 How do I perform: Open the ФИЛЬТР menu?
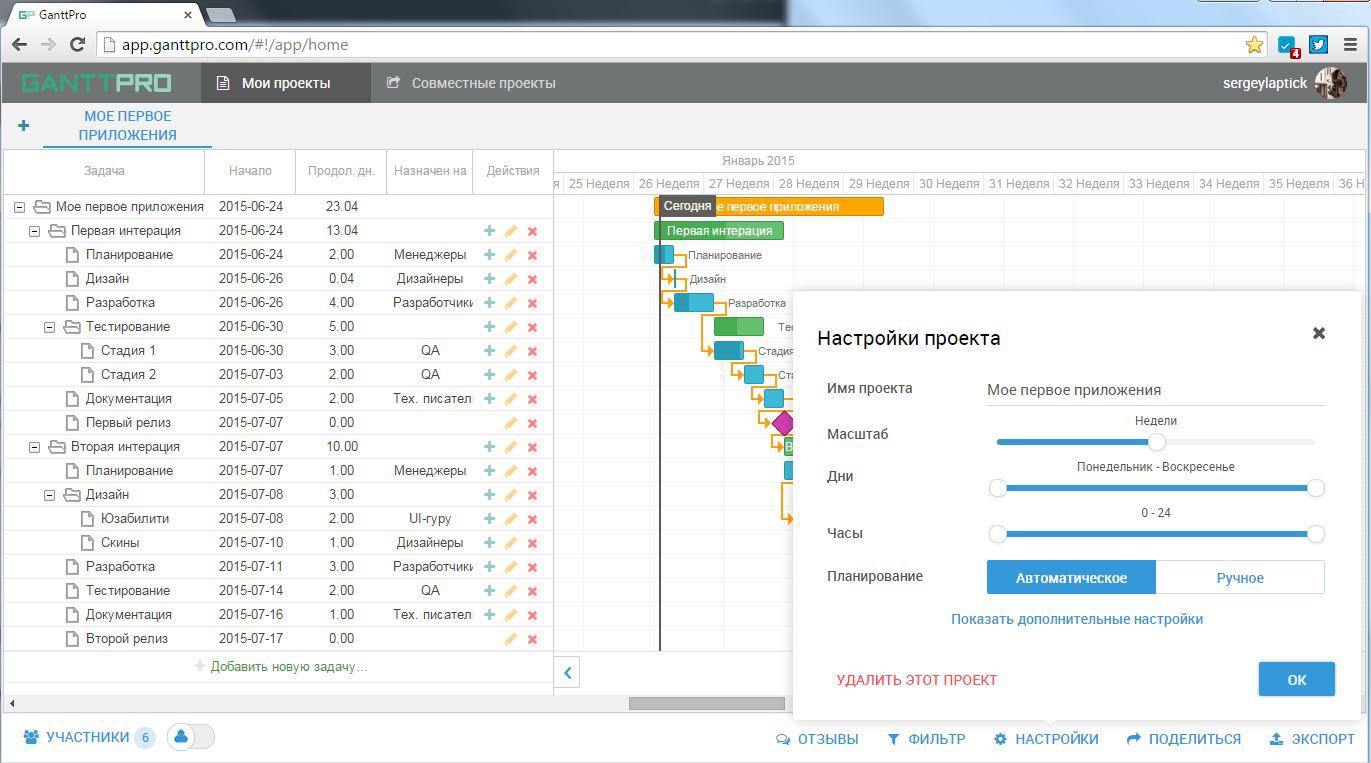(926, 739)
